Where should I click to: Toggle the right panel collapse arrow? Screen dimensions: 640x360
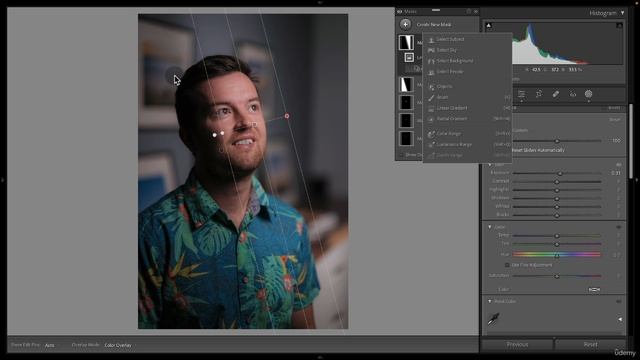(x=637, y=180)
